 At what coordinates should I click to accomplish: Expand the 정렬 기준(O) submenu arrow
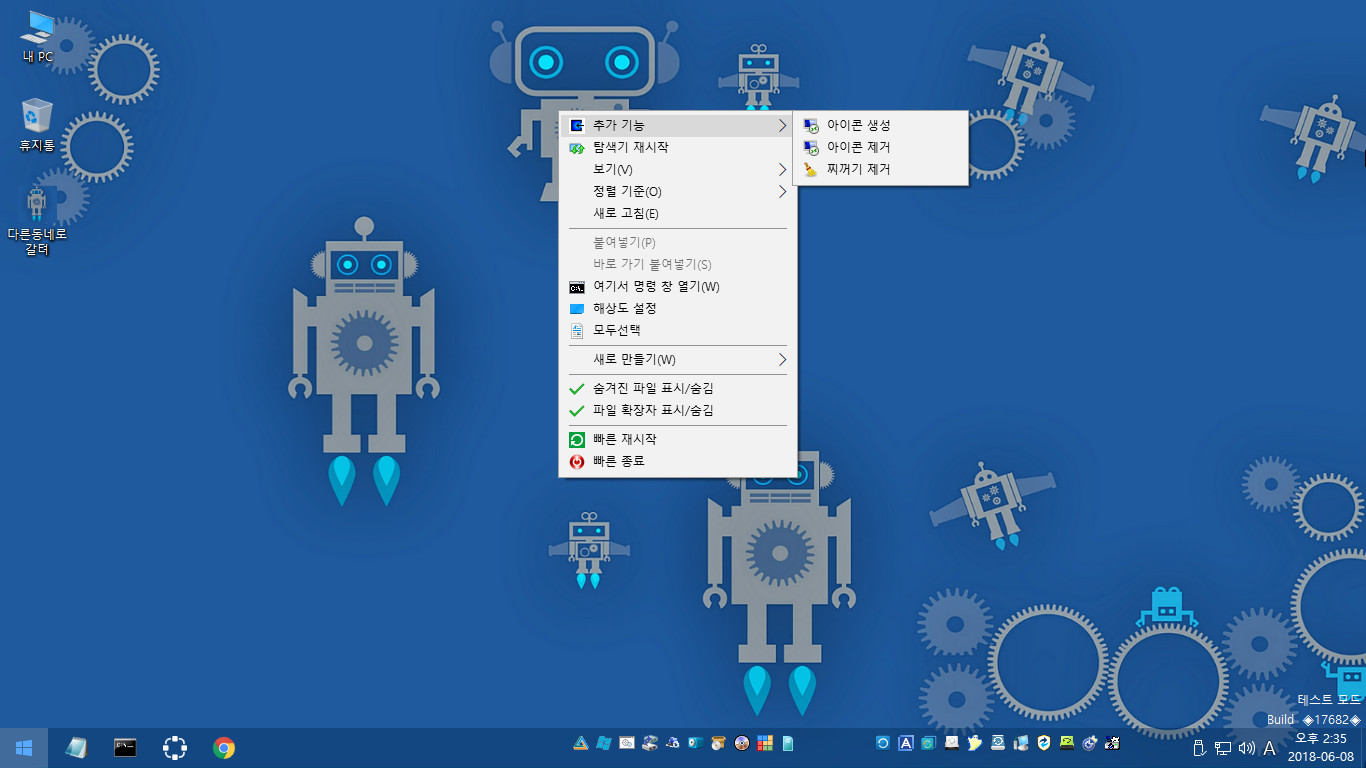coord(782,191)
